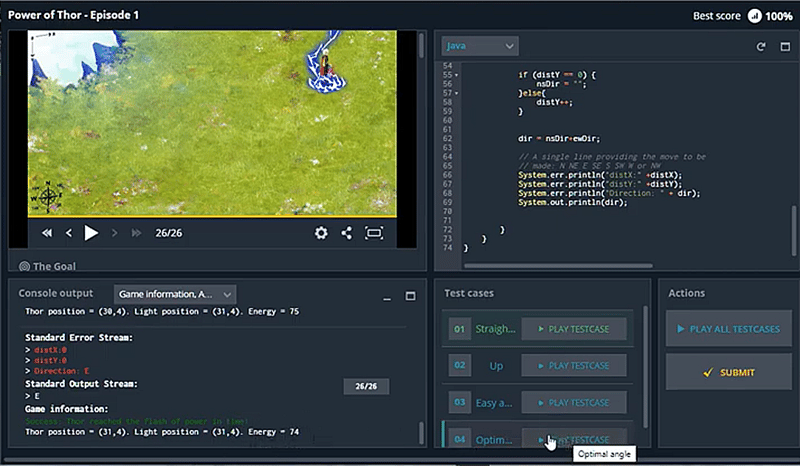This screenshot has width=800, height=466.
Task: Play testcase 04 Optimal angle
Action: click(574, 439)
